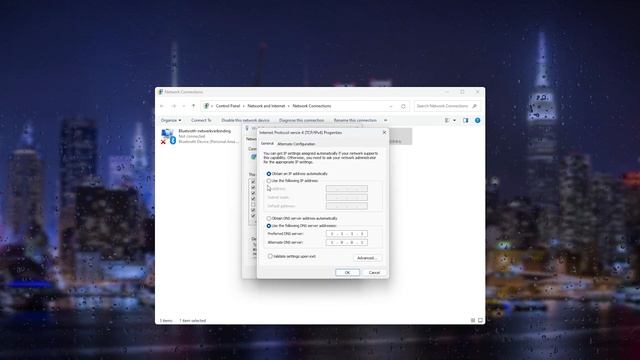Click Network Connections breadcrumb
Viewport: 640px width, 360px height.
point(312,106)
